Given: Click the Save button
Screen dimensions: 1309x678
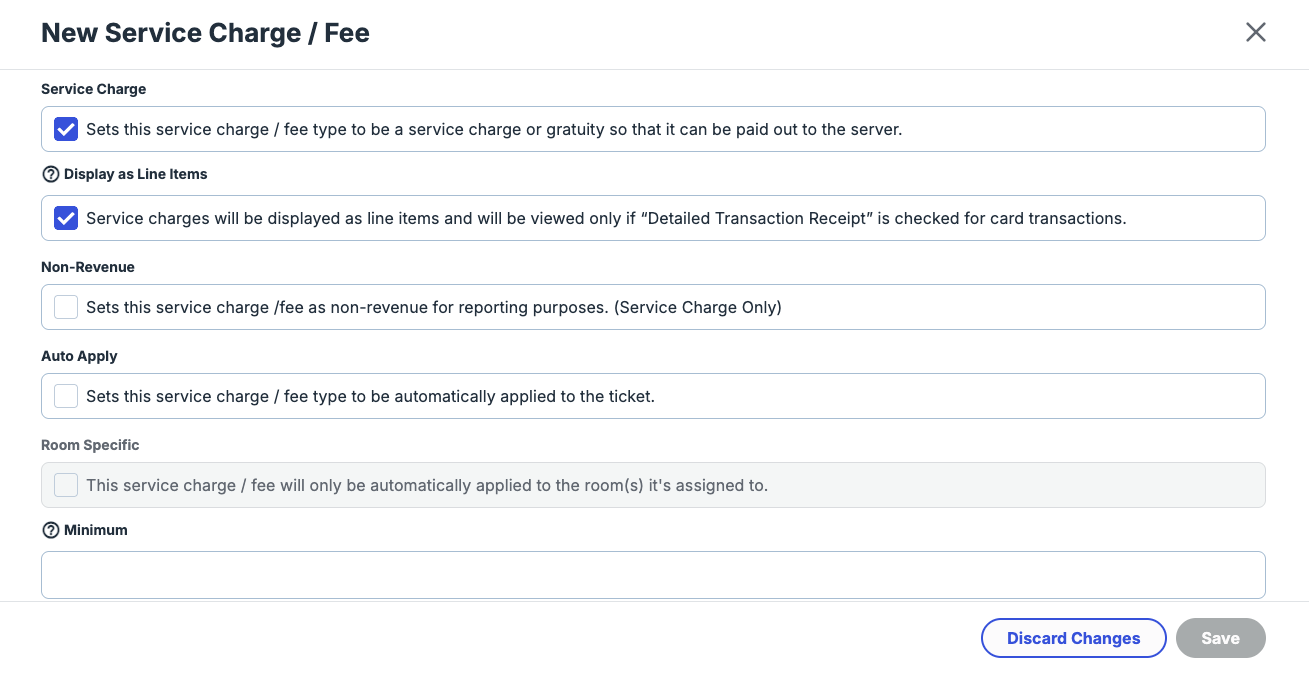Looking at the screenshot, I should (x=1220, y=638).
